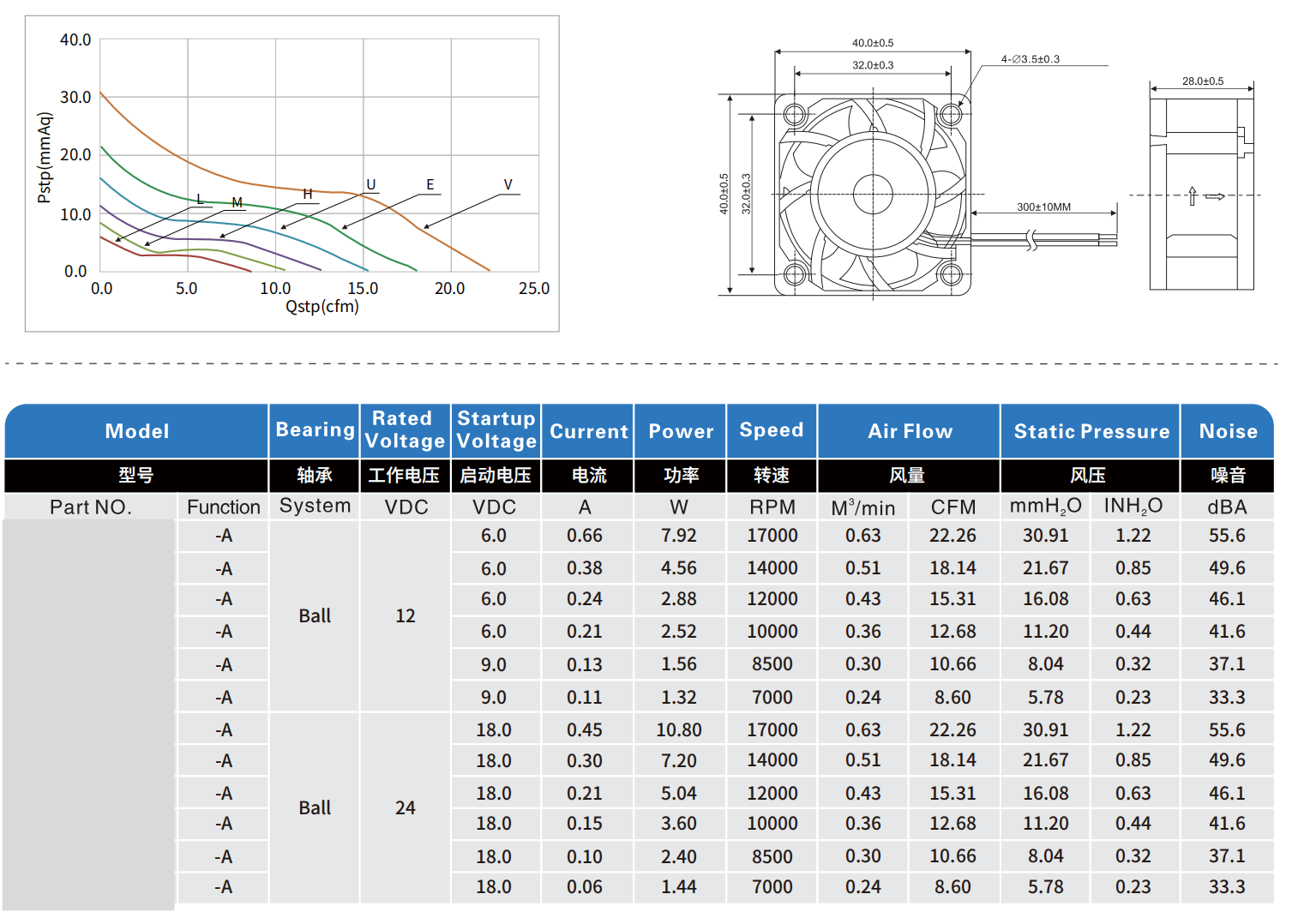
Task: Click the Air Flow column header
Action: (x=910, y=431)
